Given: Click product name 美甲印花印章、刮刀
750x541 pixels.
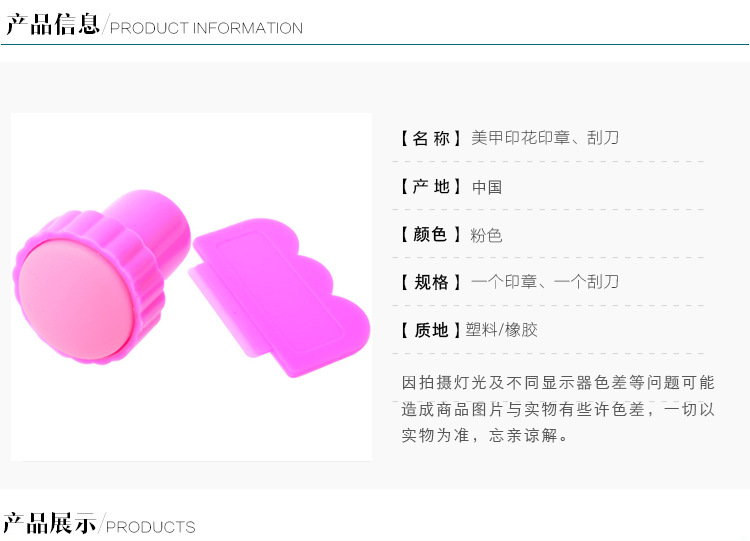Looking at the screenshot, I should [545, 138].
